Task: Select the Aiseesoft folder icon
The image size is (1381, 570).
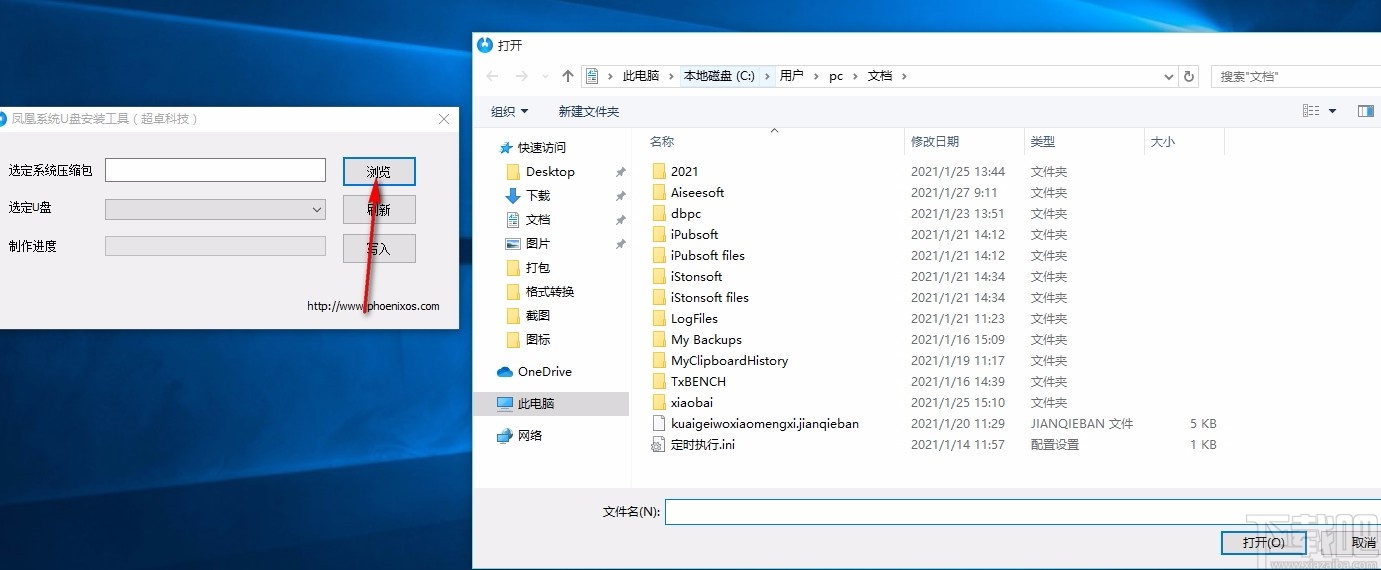Action: pos(658,193)
